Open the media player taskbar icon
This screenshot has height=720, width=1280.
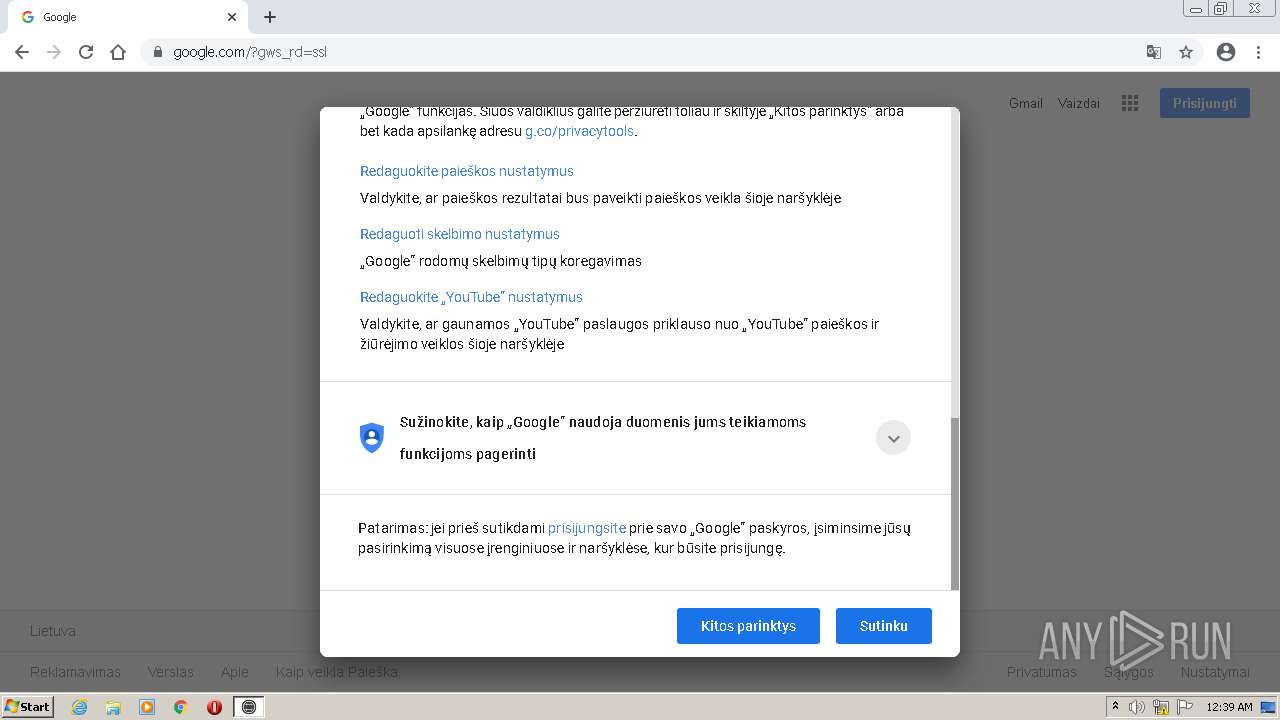click(147, 707)
